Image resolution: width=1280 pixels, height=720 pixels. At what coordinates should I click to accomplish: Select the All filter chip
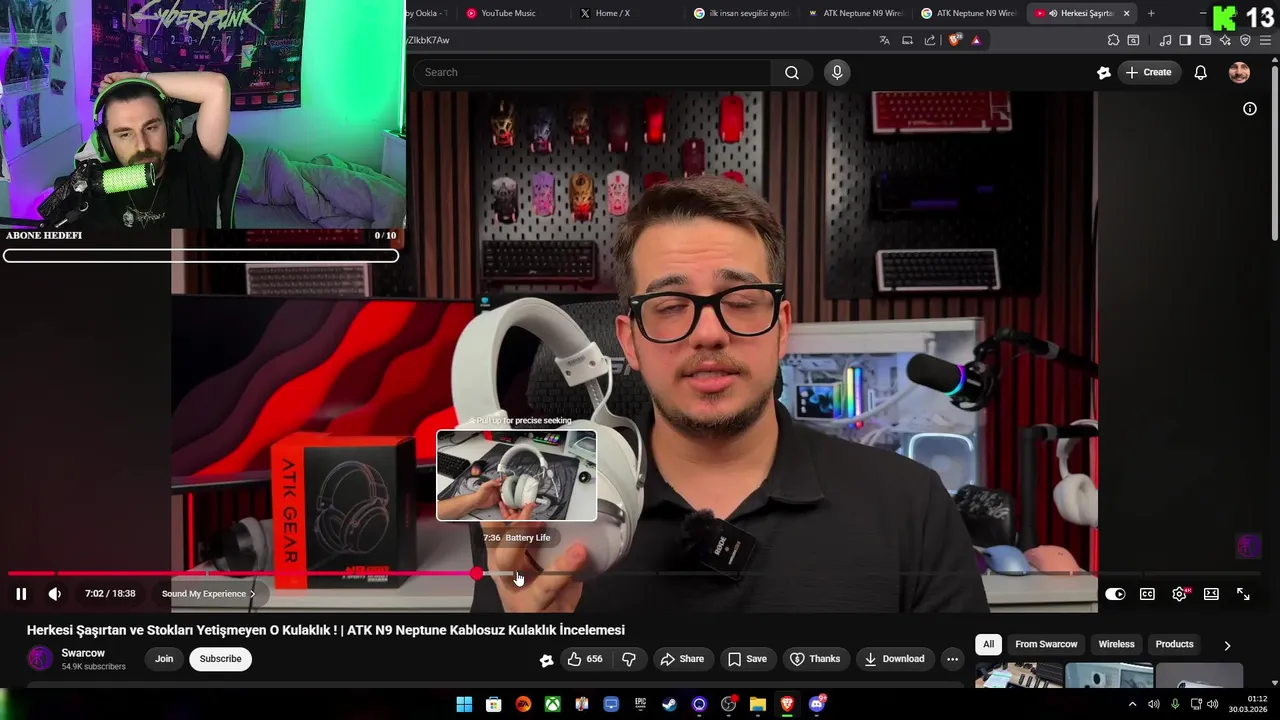pyautogui.click(x=988, y=644)
